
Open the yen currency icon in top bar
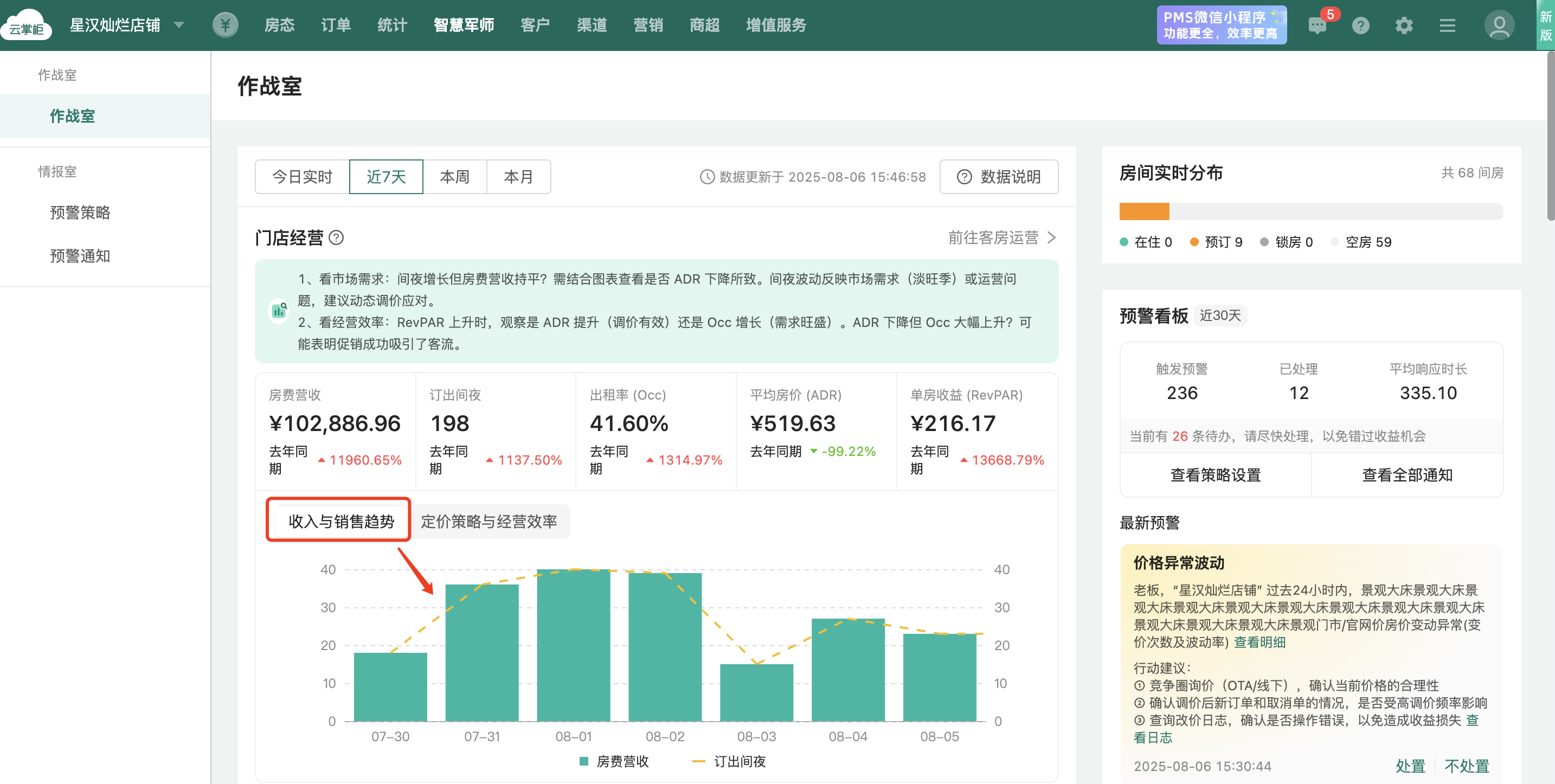pyautogui.click(x=225, y=25)
